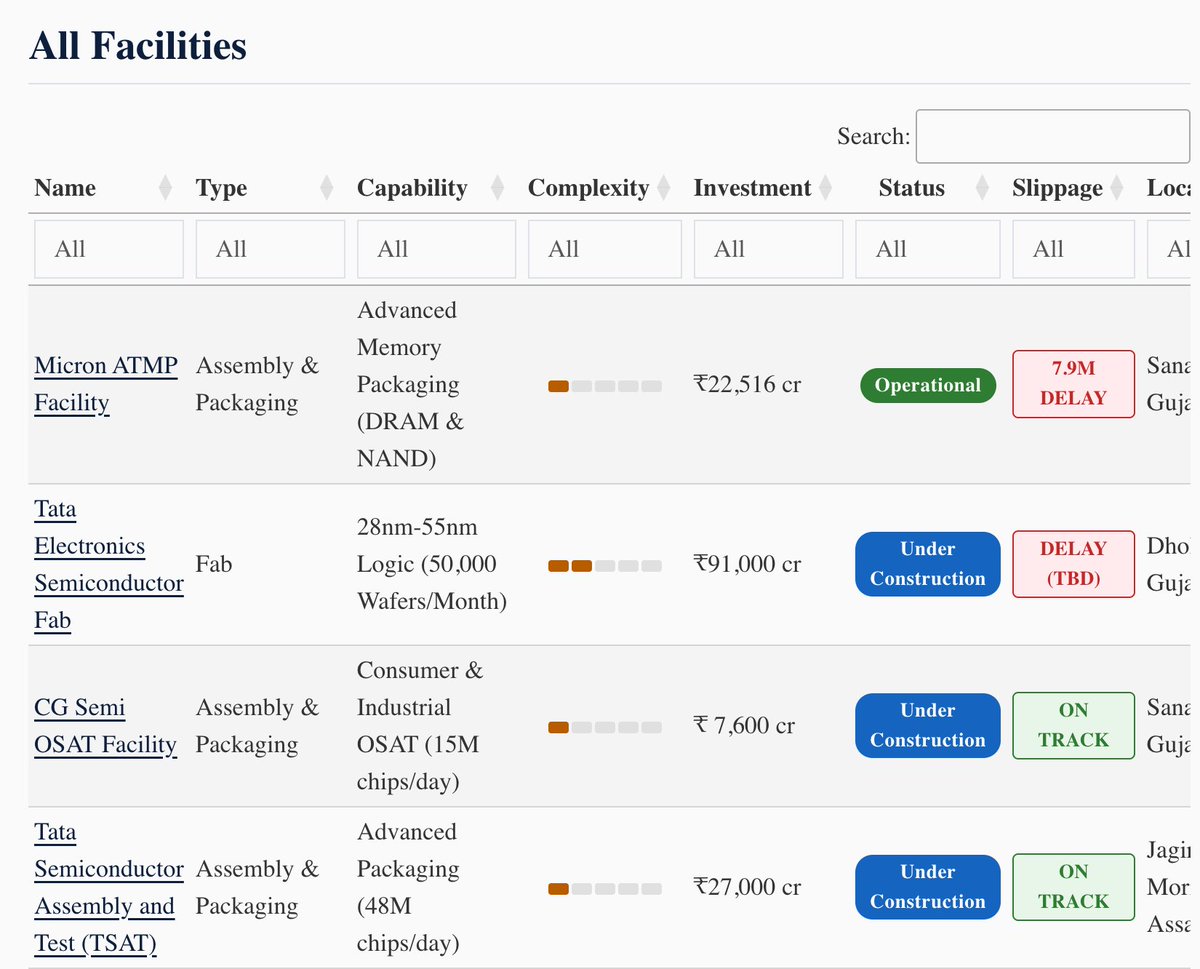This screenshot has height=969, width=1200.
Task: Click the Operational status badge
Action: [928, 385]
